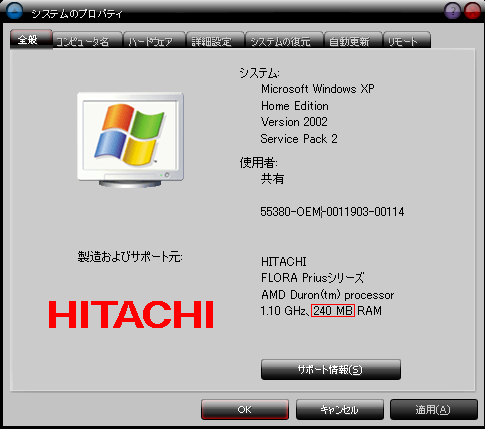The height and width of the screenshot is (429, 485).
Task: Click the 'Home Edition' line
Action: tap(295, 106)
